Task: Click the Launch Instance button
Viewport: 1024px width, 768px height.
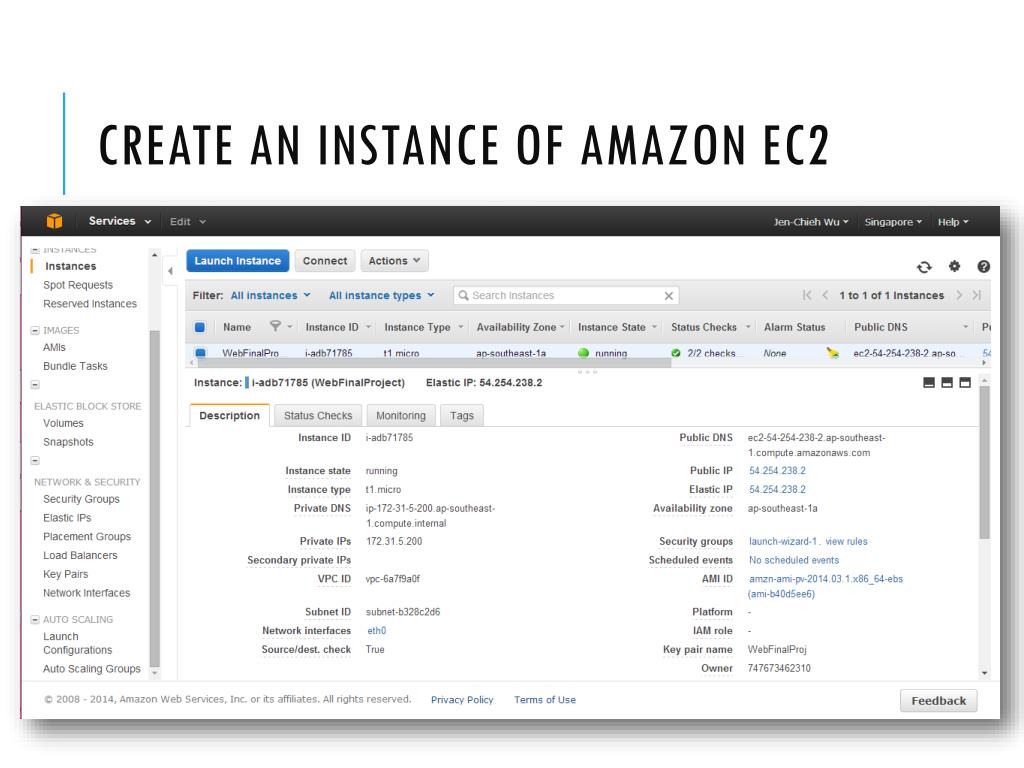Action: (x=238, y=261)
